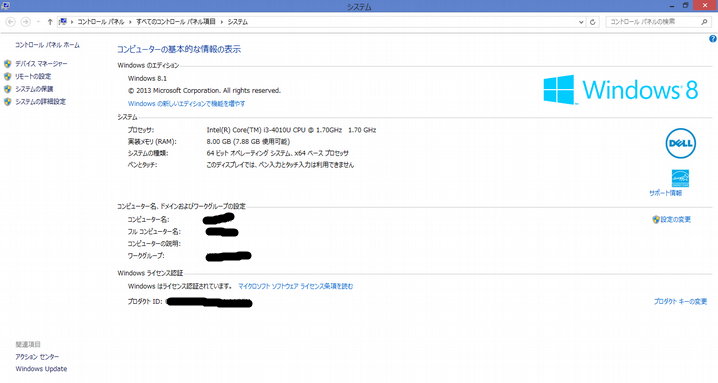This screenshot has width=718, height=383.
Task: Click the 64 ビット オペレーティング システム value
Action: coord(277,153)
